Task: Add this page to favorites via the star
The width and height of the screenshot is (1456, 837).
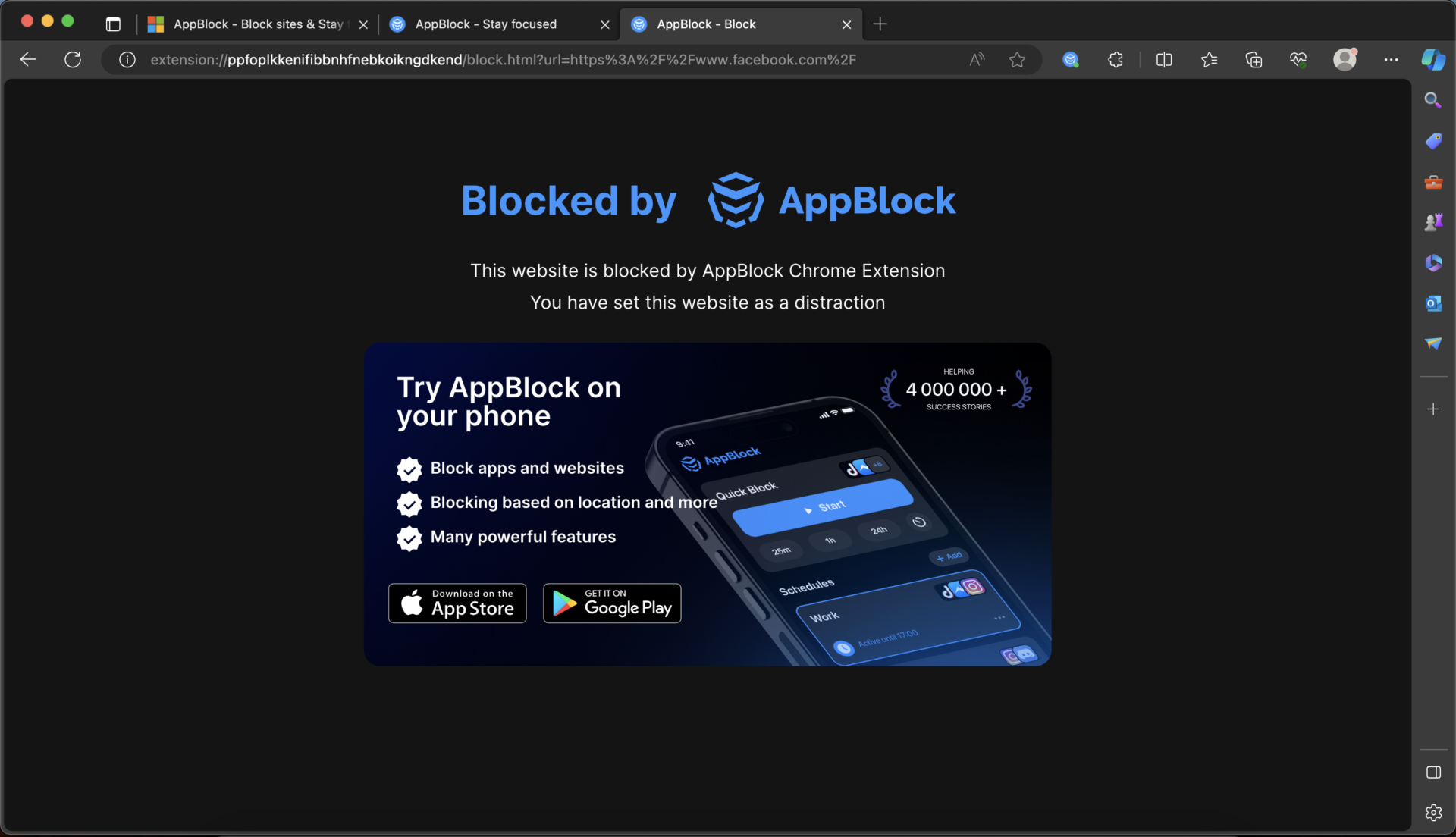Action: pos(1017,59)
